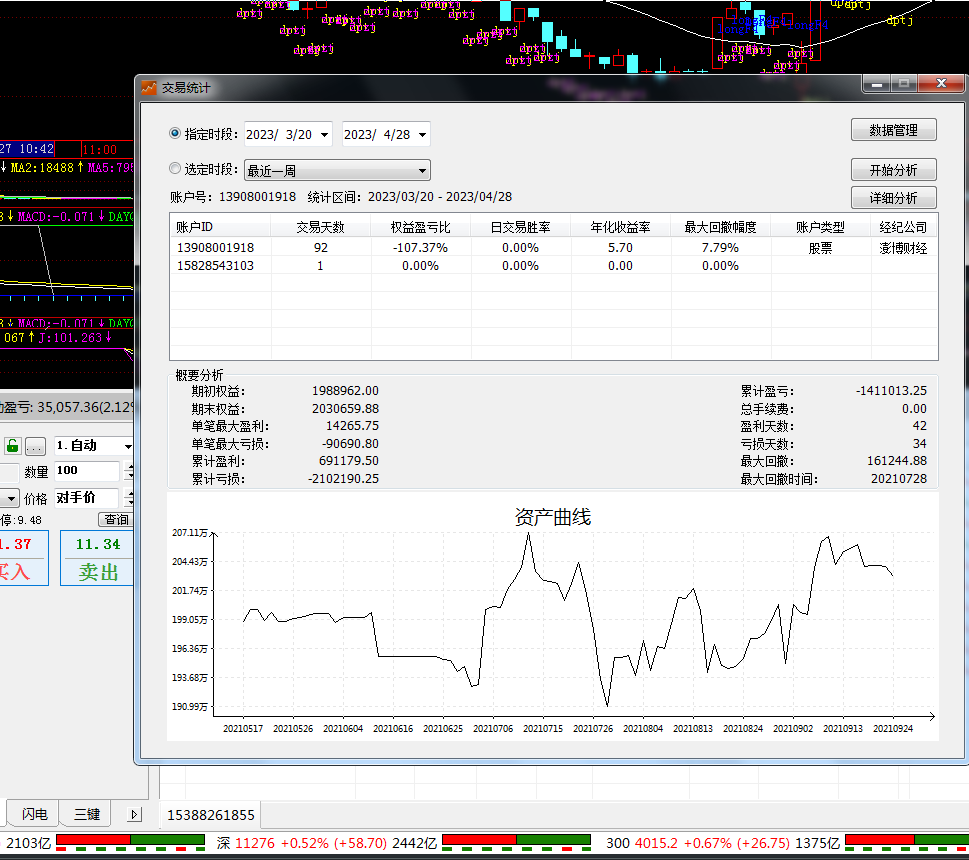
Task: Select the 选定时段 radio button
Action: [x=175, y=169]
